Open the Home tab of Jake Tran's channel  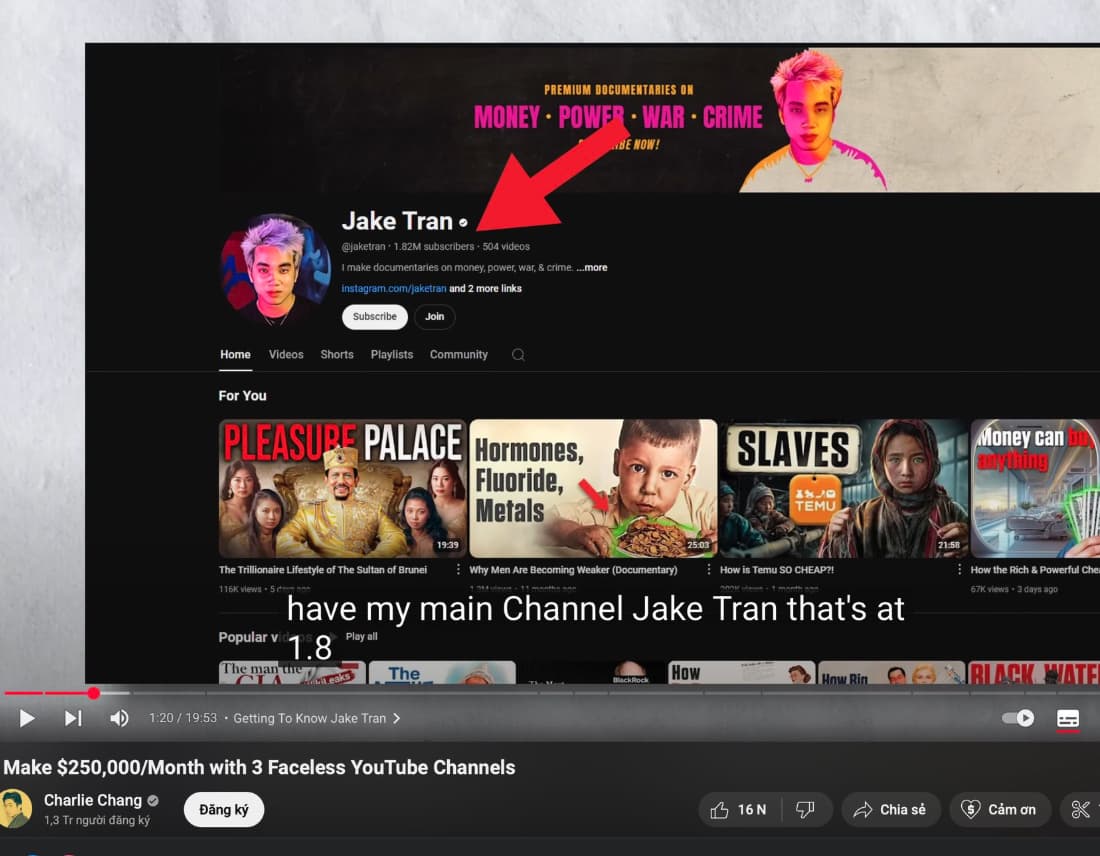pyautogui.click(x=235, y=355)
